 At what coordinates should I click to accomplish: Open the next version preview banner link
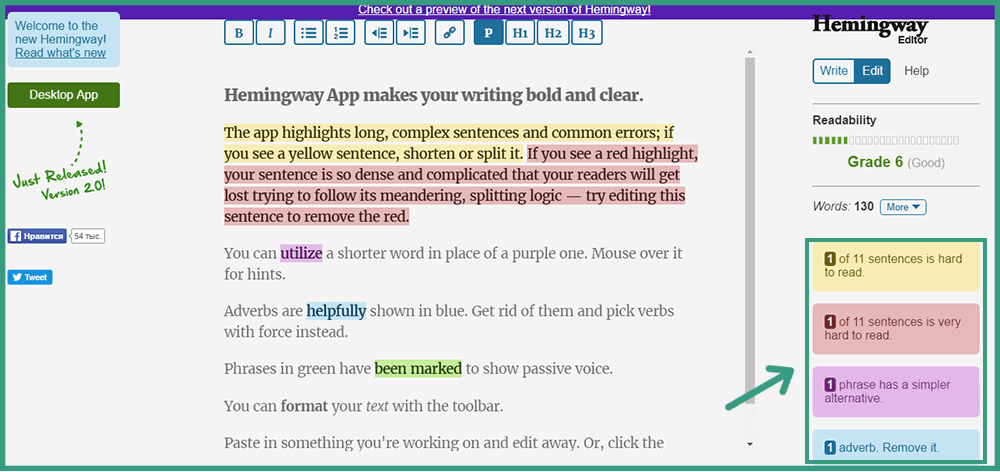coord(504,10)
